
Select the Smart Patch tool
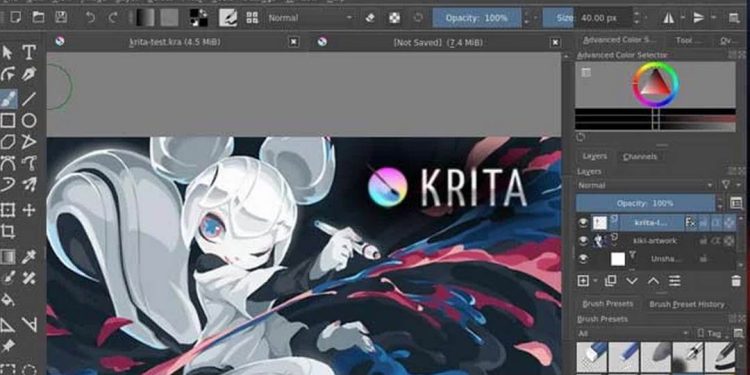(29, 278)
